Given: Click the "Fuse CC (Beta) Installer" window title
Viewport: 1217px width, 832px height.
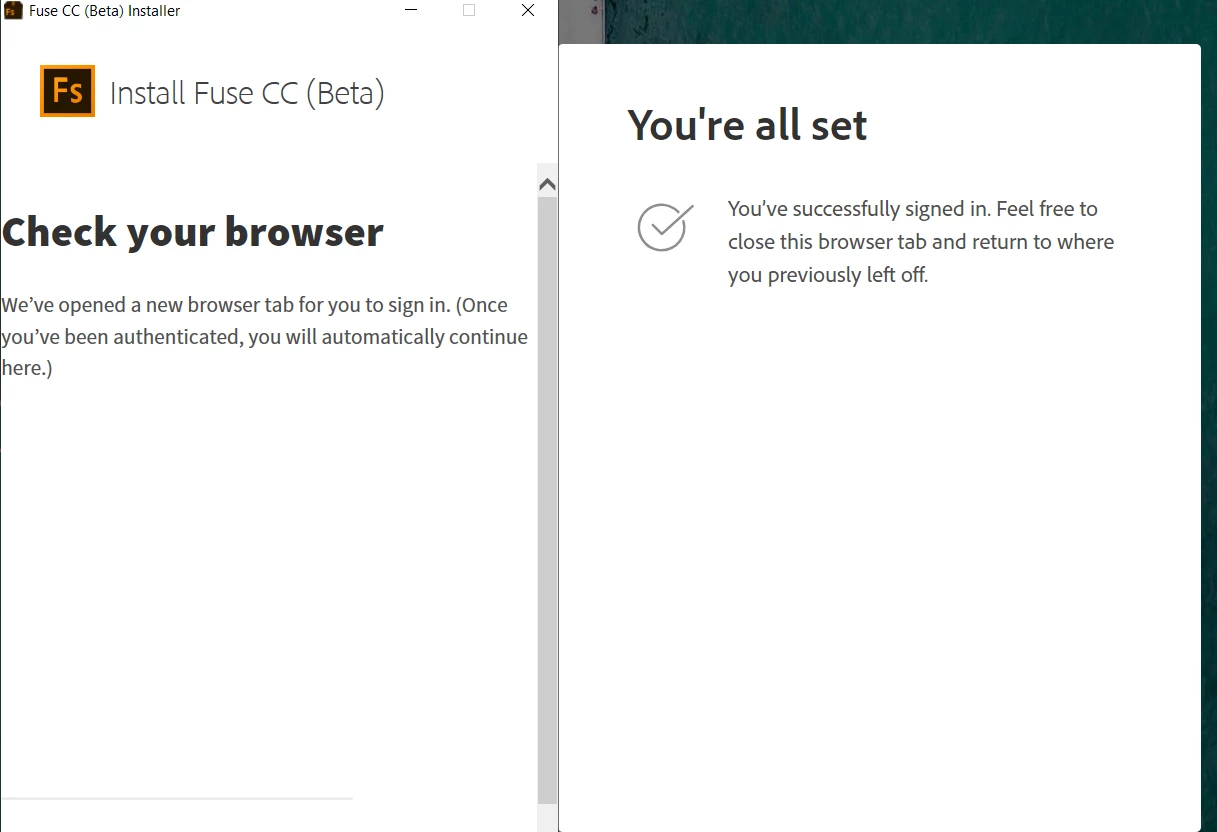Looking at the screenshot, I should point(105,11).
